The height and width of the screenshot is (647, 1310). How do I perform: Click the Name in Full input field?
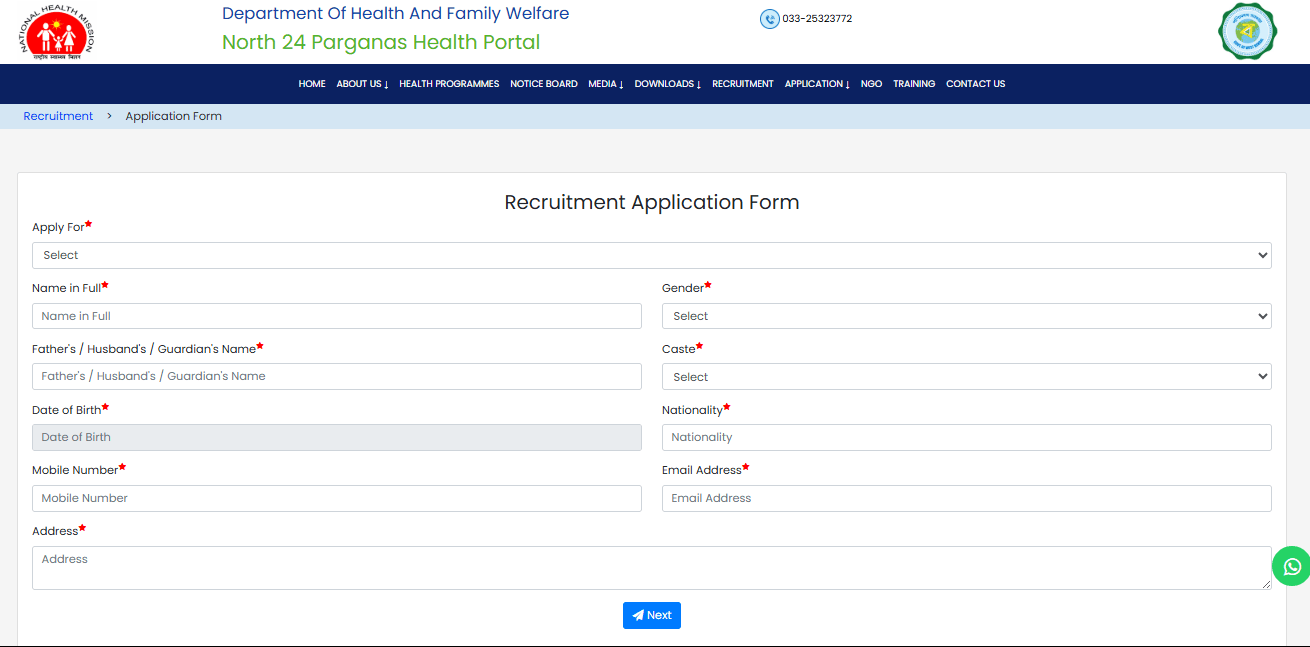pyautogui.click(x=337, y=315)
